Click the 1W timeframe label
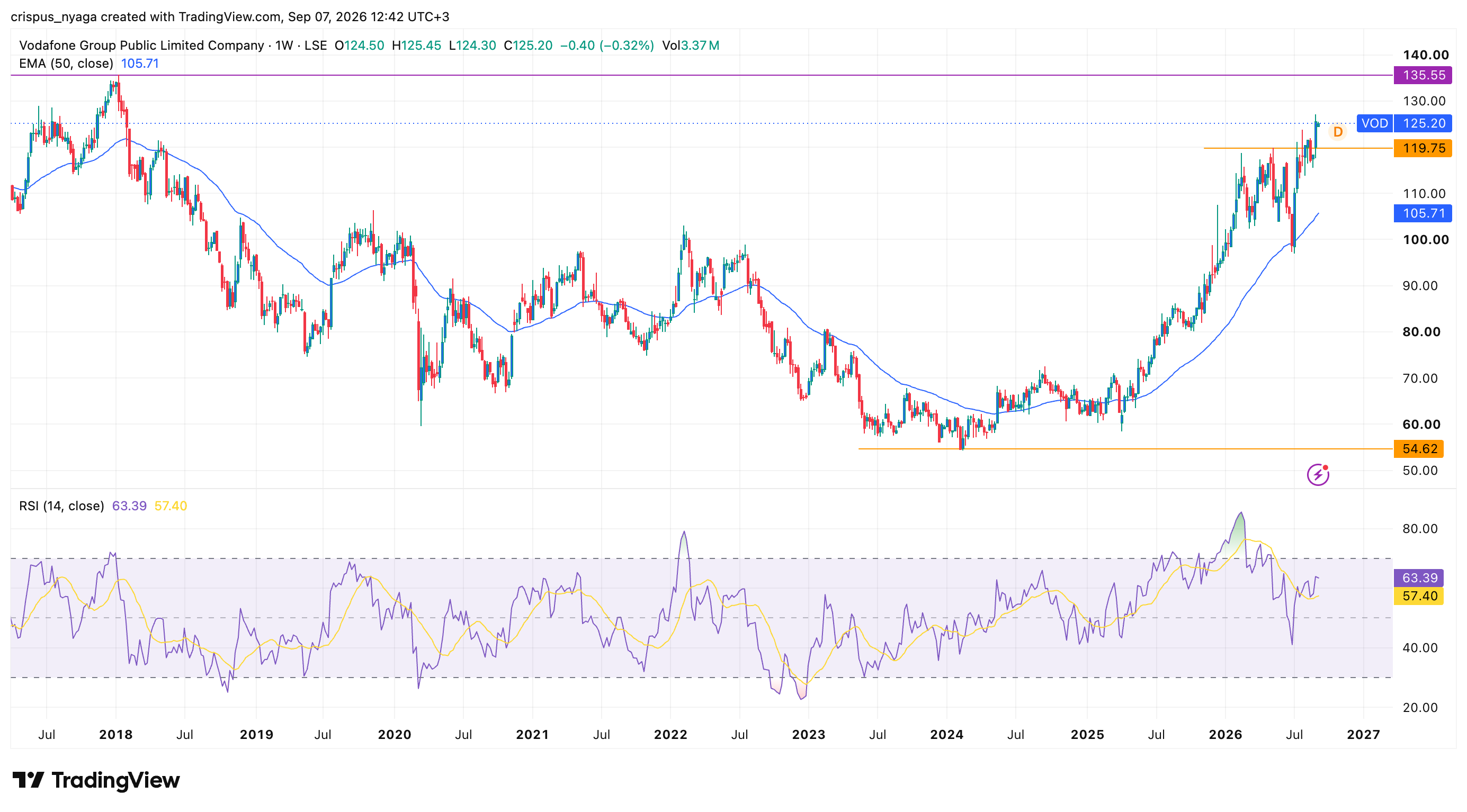1467x812 pixels. 284,46
